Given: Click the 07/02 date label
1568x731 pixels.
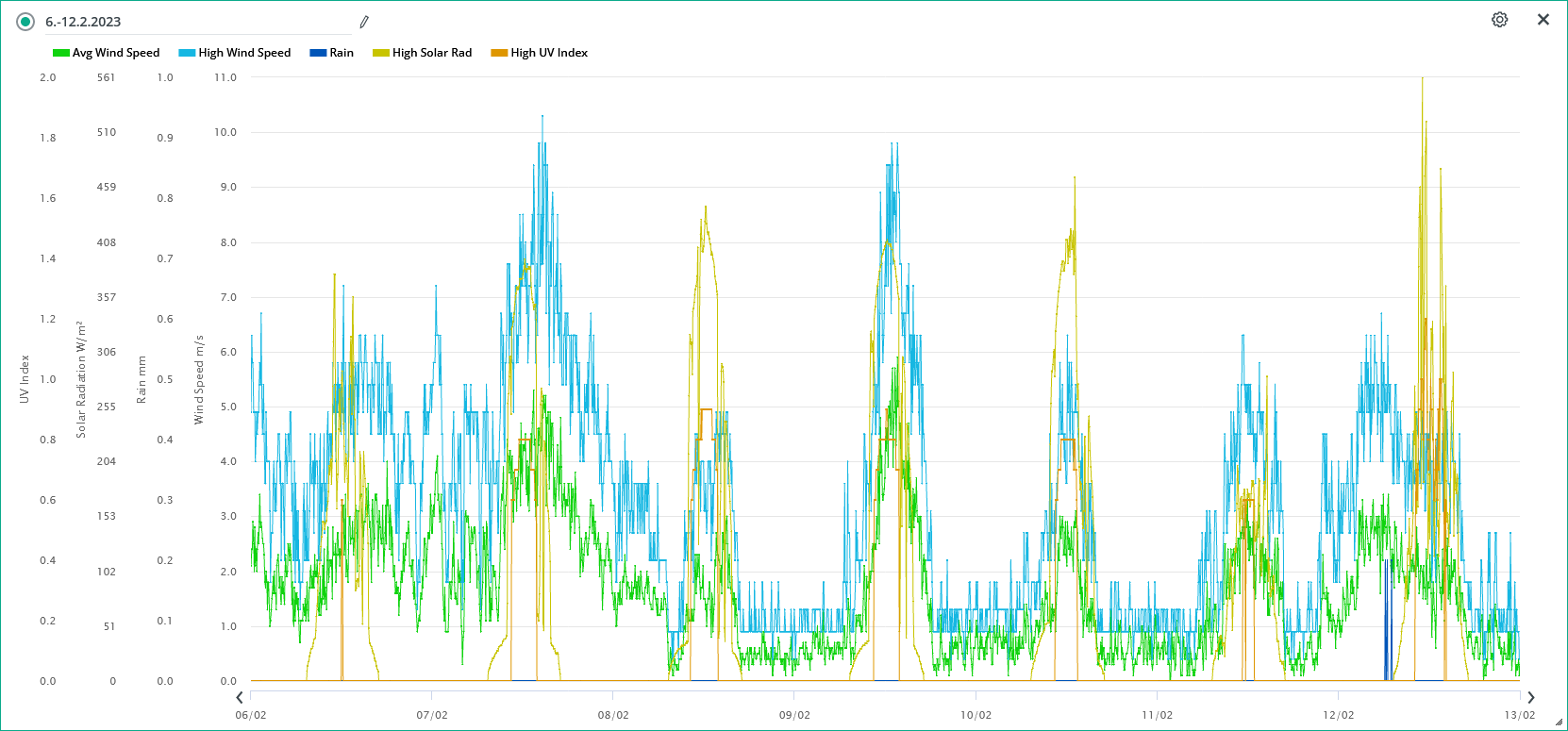Looking at the screenshot, I should (432, 715).
